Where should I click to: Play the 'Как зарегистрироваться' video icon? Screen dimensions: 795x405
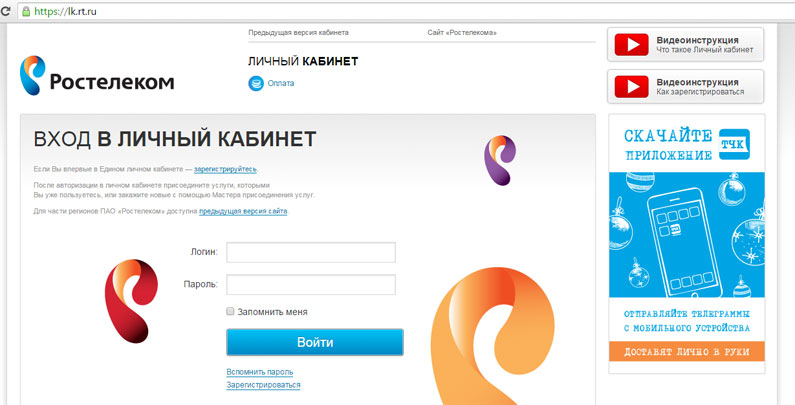(x=631, y=87)
